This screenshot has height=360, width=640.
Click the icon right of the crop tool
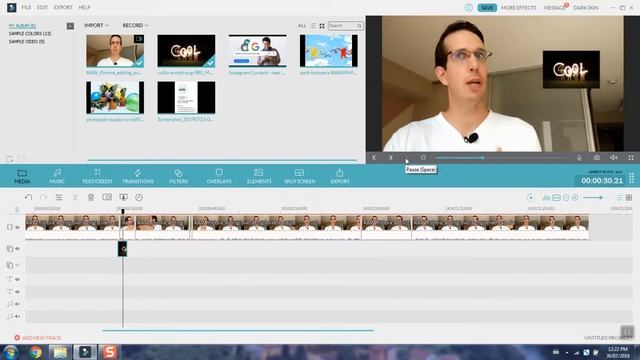pos(124,198)
